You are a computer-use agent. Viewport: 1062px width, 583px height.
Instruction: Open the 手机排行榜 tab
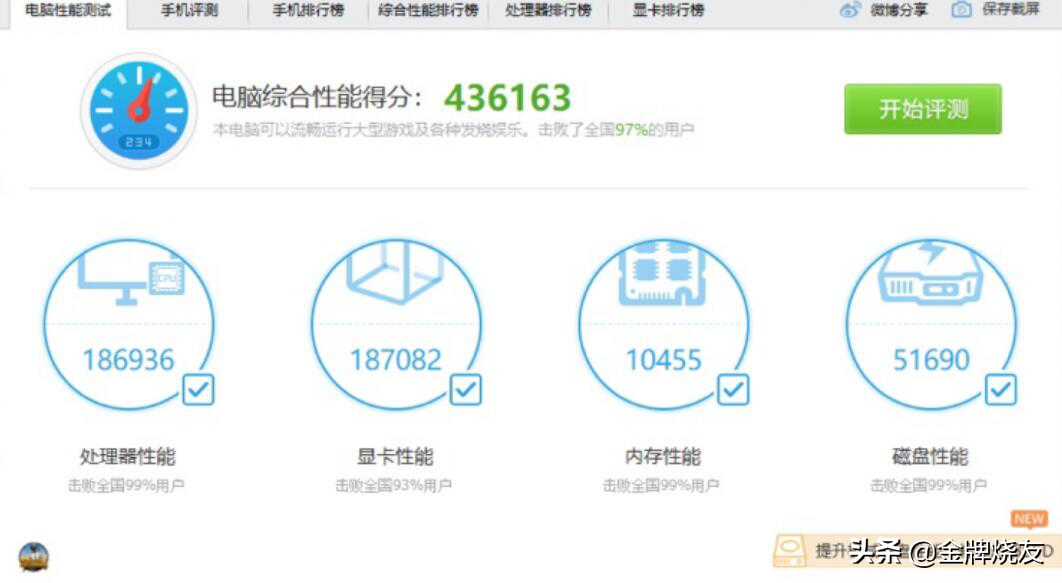[308, 11]
